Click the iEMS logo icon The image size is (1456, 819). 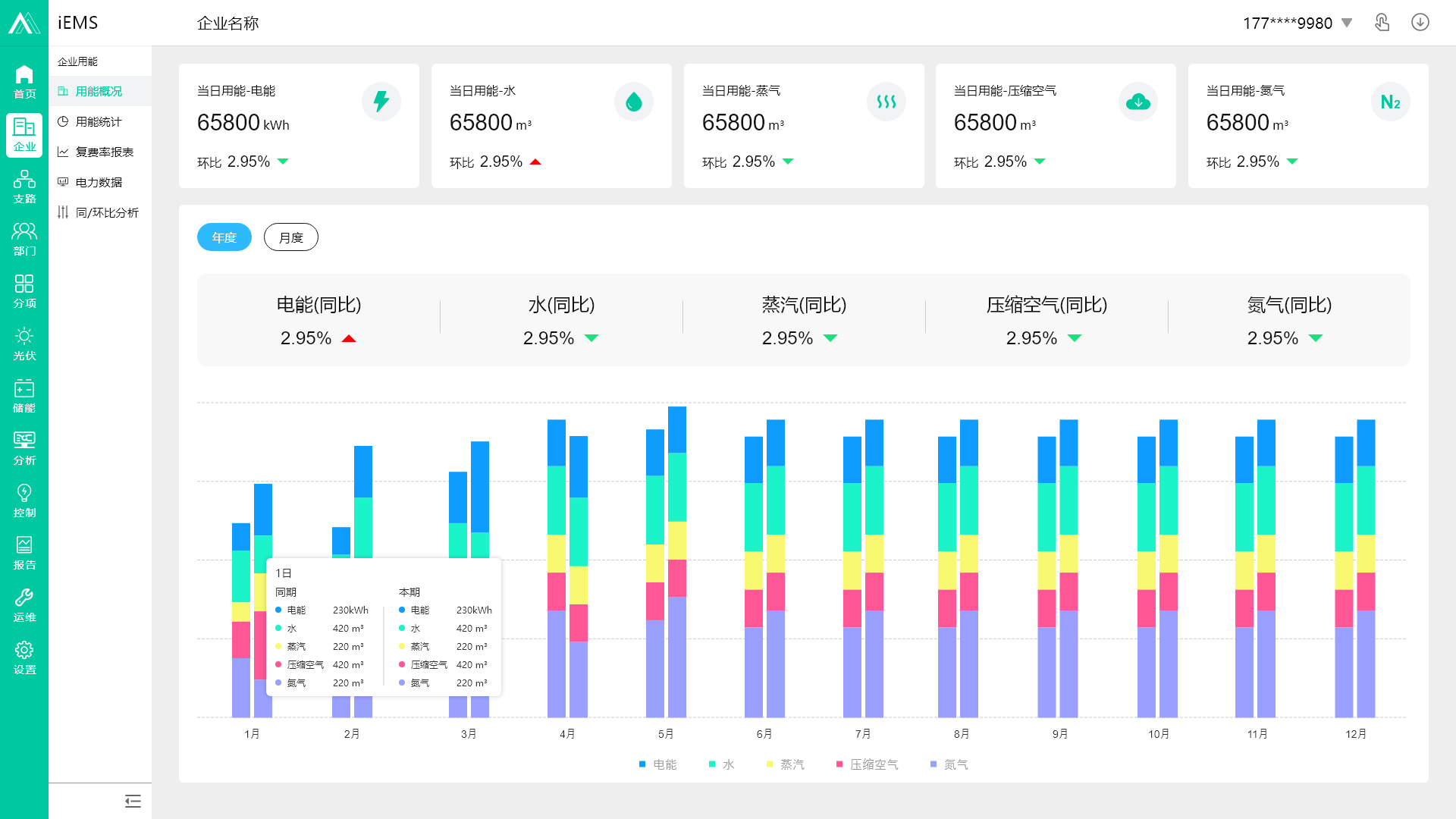24,23
